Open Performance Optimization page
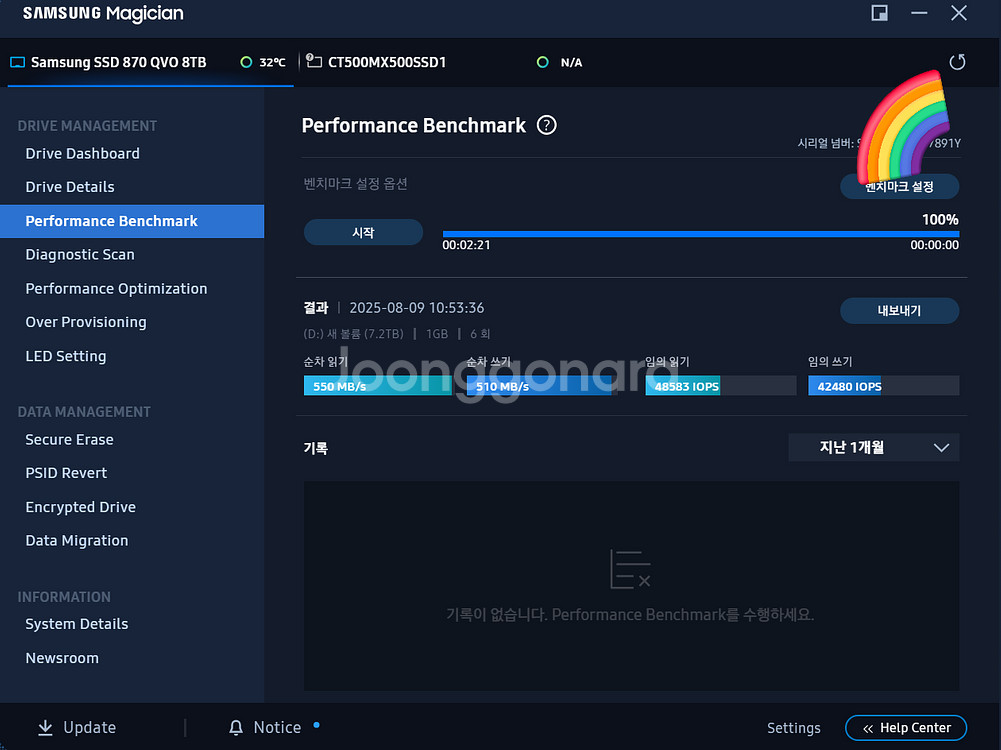 pyautogui.click(x=116, y=289)
